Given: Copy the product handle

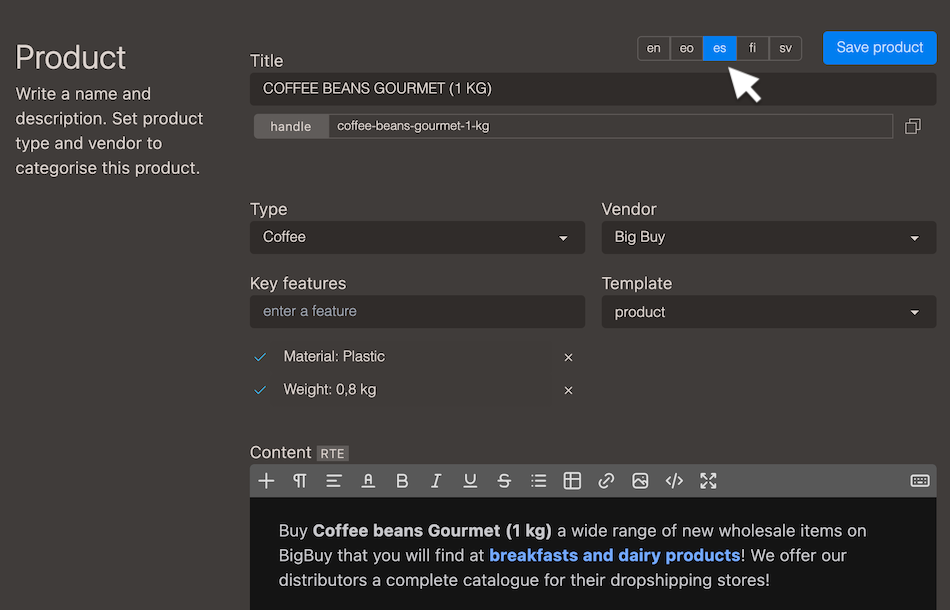Looking at the screenshot, I should (912, 125).
